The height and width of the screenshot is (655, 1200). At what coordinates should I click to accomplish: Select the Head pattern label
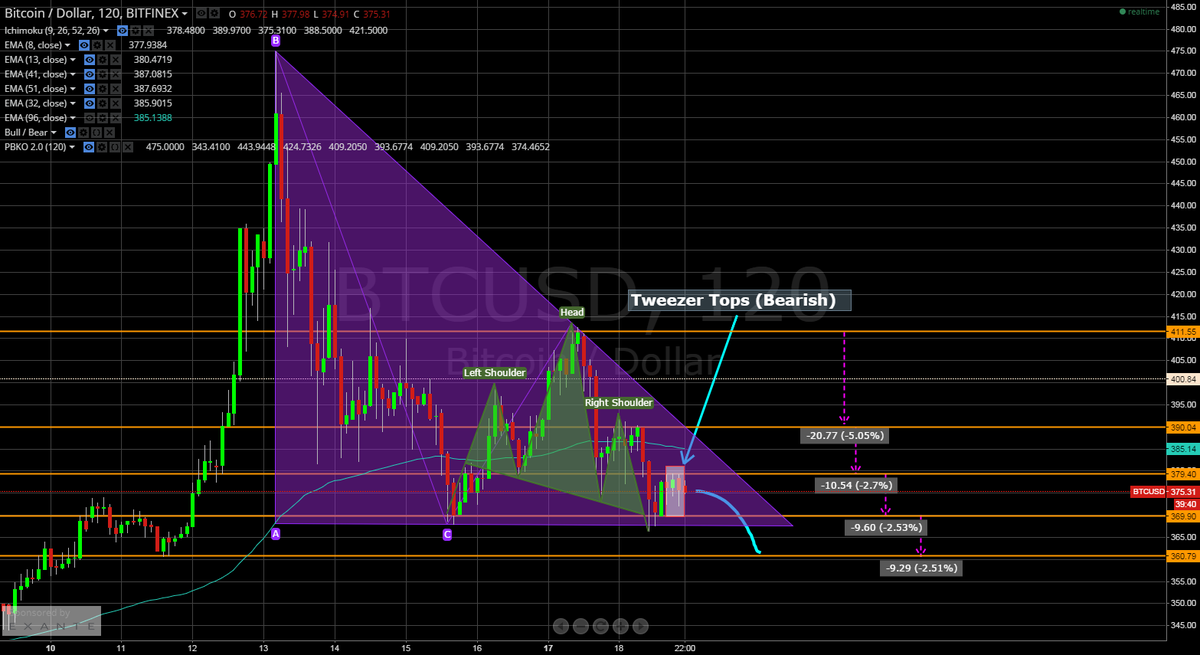pyautogui.click(x=572, y=312)
